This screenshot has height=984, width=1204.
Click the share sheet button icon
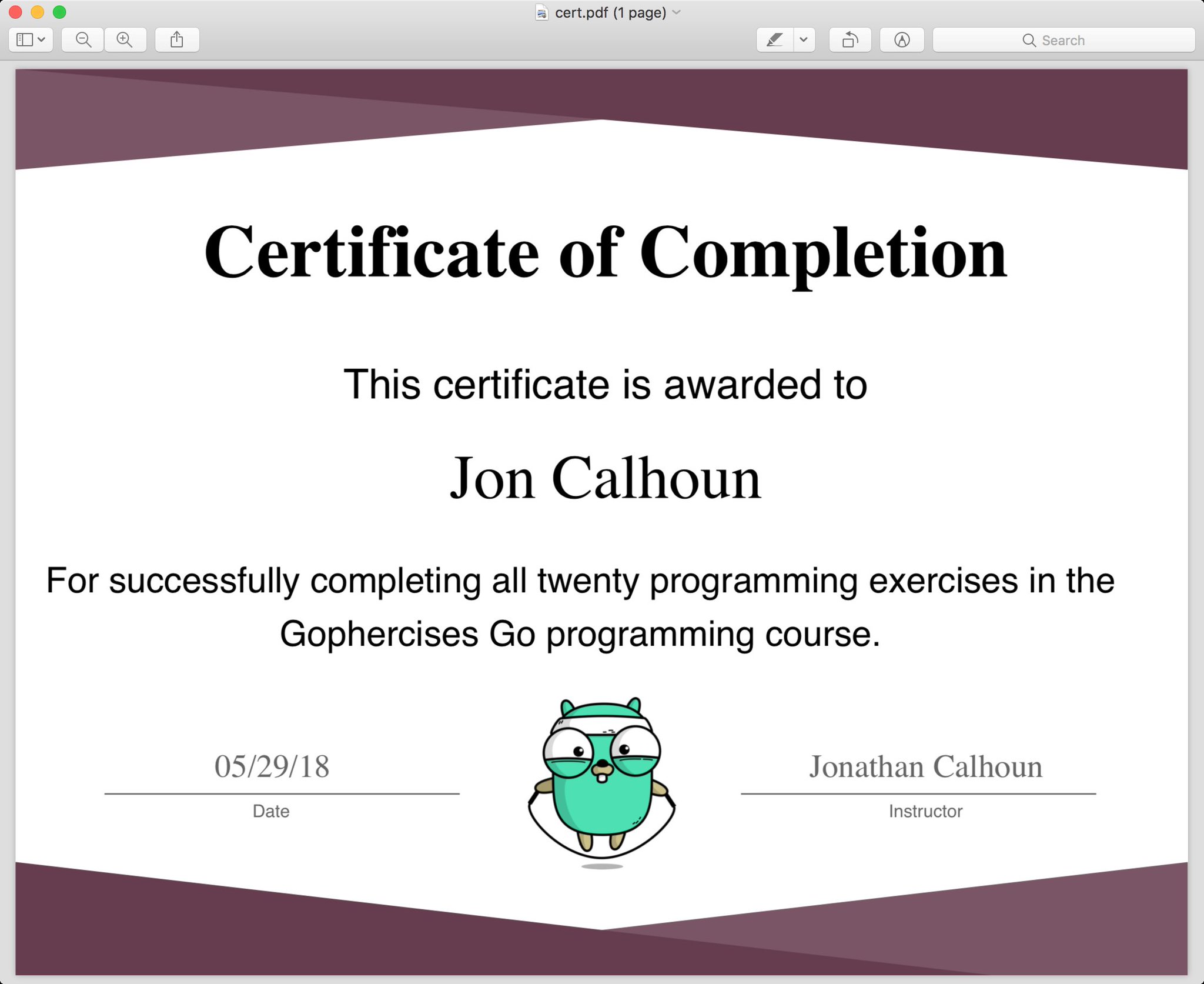pos(177,39)
